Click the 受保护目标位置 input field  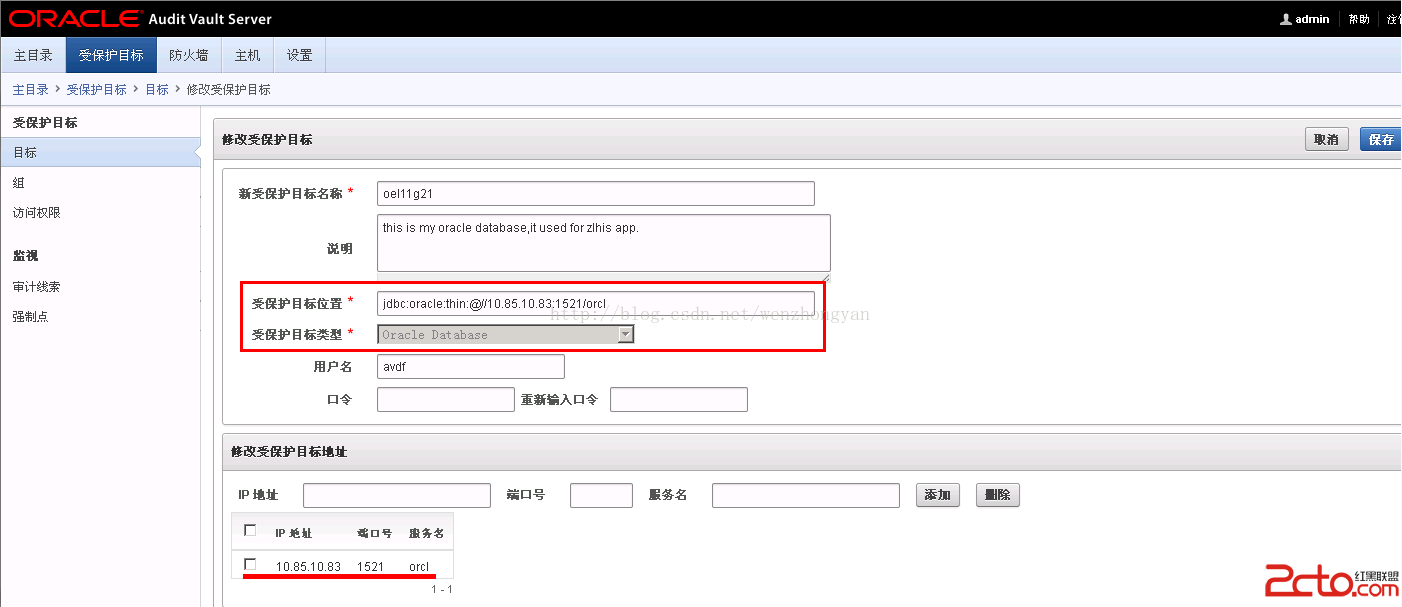coord(596,303)
